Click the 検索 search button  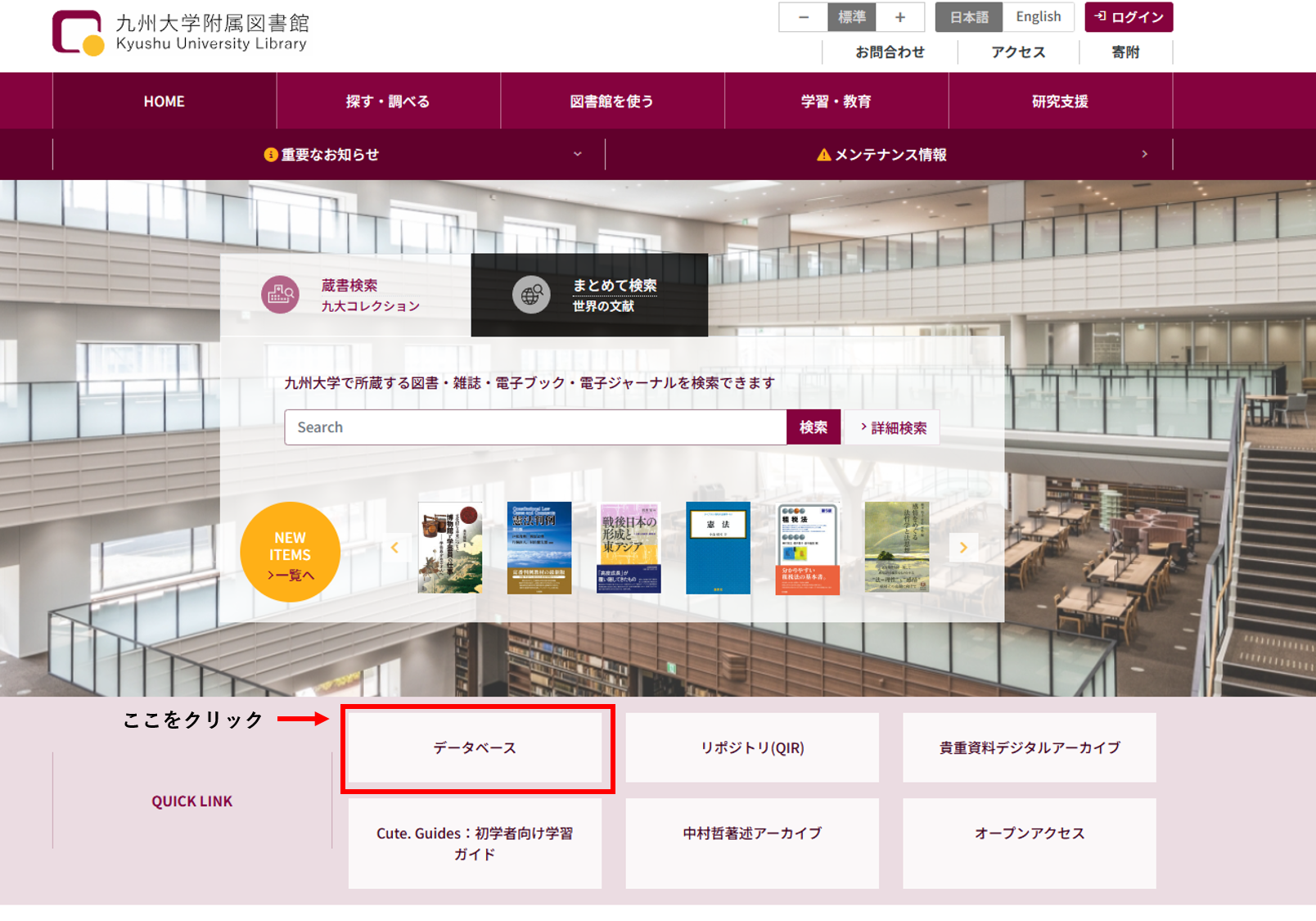tap(813, 427)
